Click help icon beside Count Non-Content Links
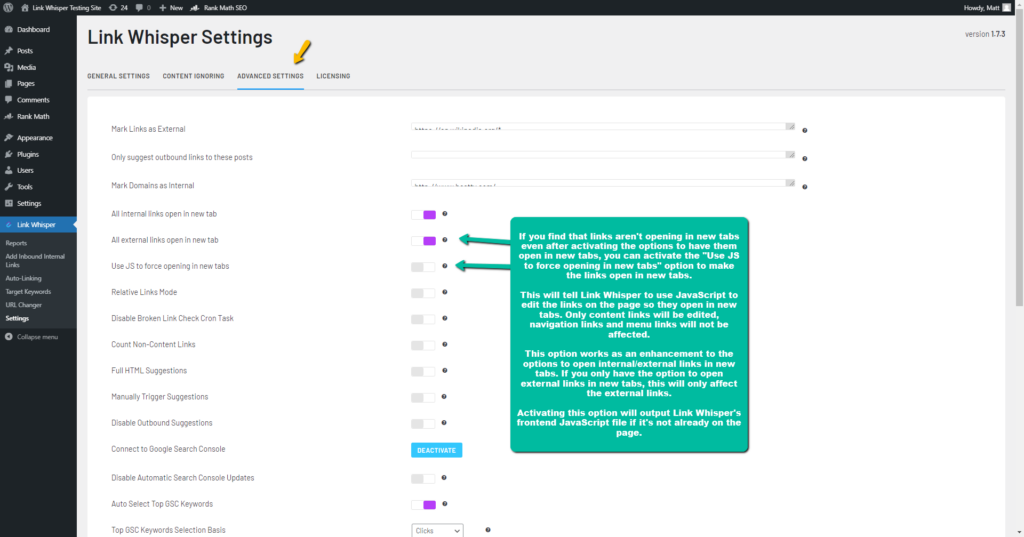Viewport: 1024px width, 537px height. pyautogui.click(x=445, y=344)
